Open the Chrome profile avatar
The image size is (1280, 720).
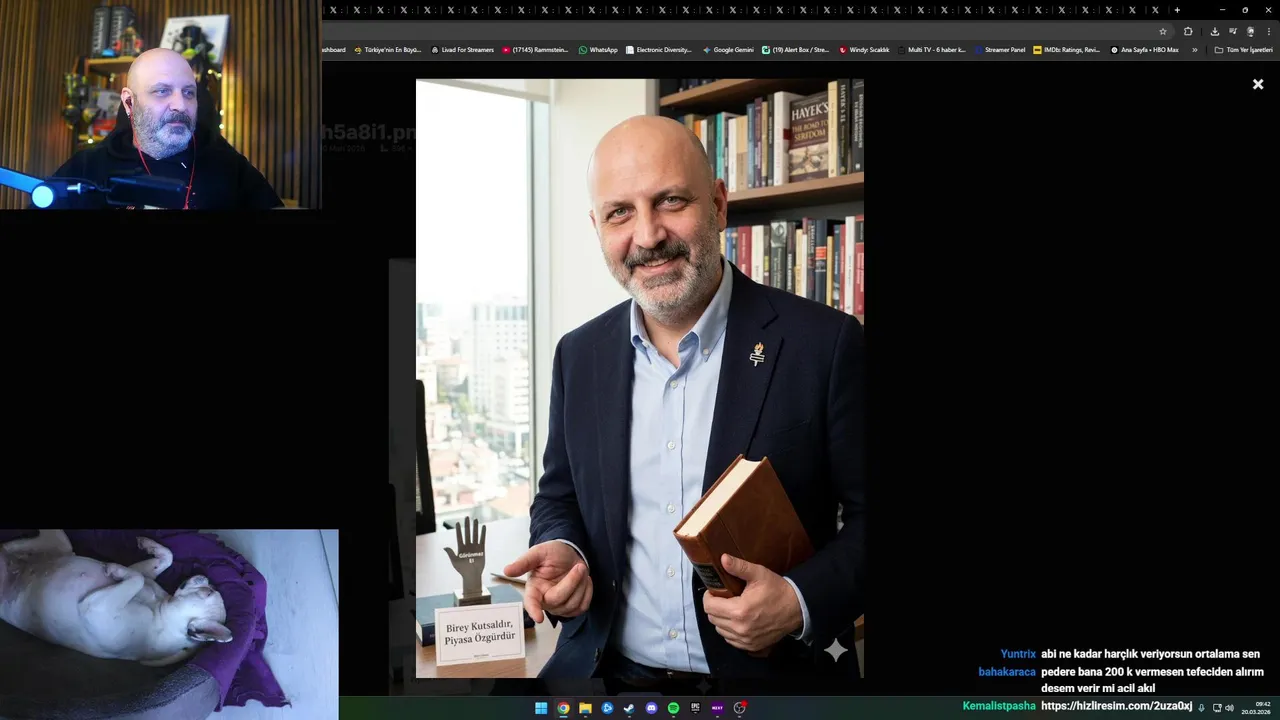pos(1250,31)
